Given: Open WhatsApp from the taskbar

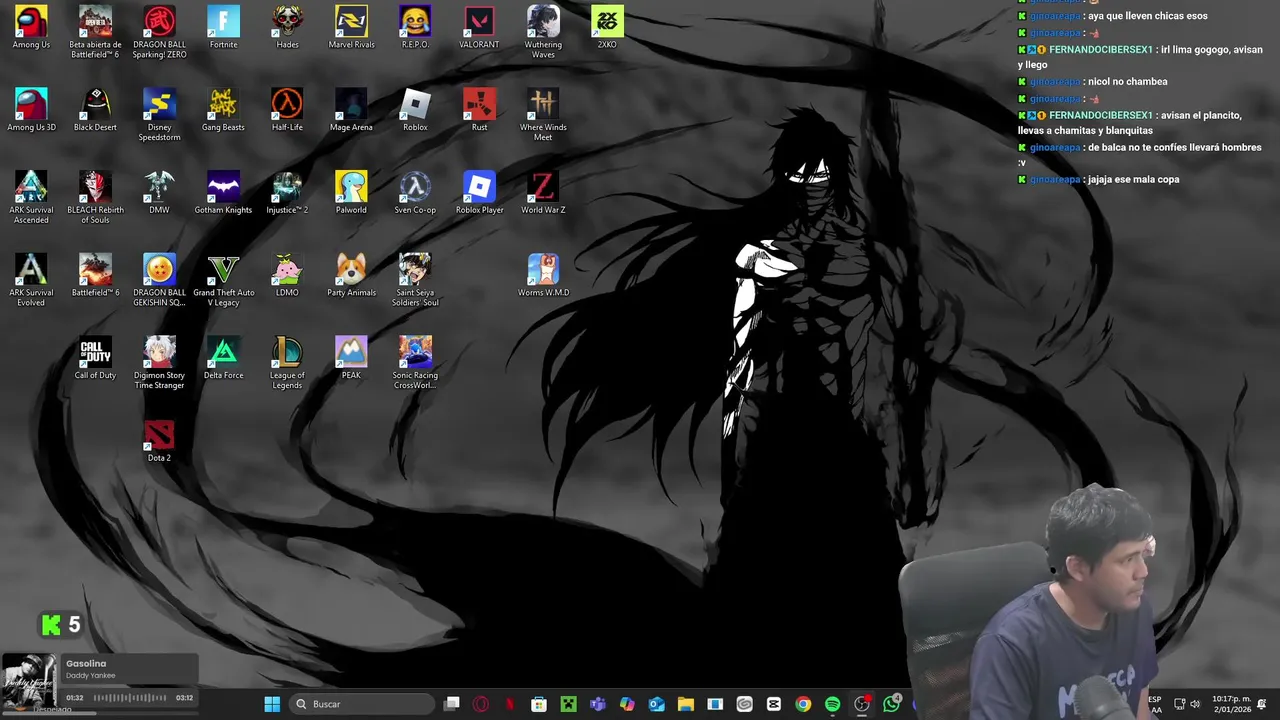Looking at the screenshot, I should click(891, 704).
